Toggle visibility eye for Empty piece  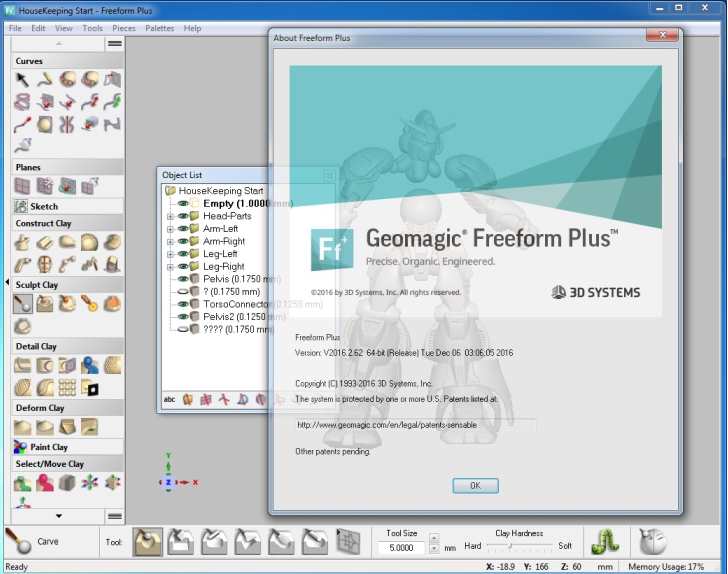pyautogui.click(x=183, y=203)
